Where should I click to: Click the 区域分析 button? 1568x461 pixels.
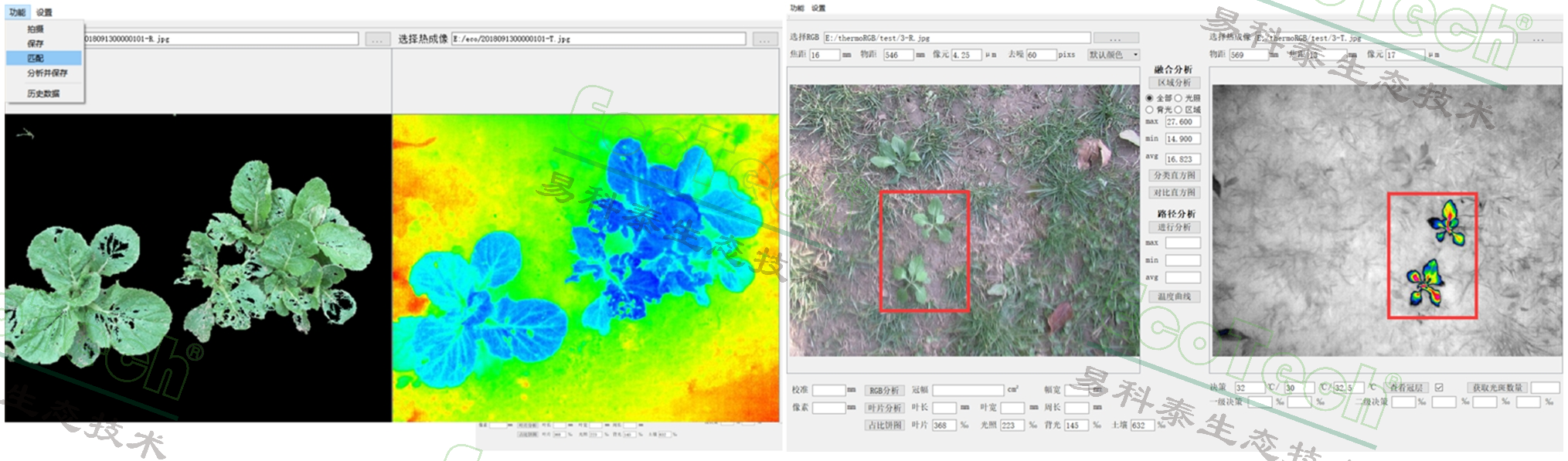click(x=1174, y=83)
